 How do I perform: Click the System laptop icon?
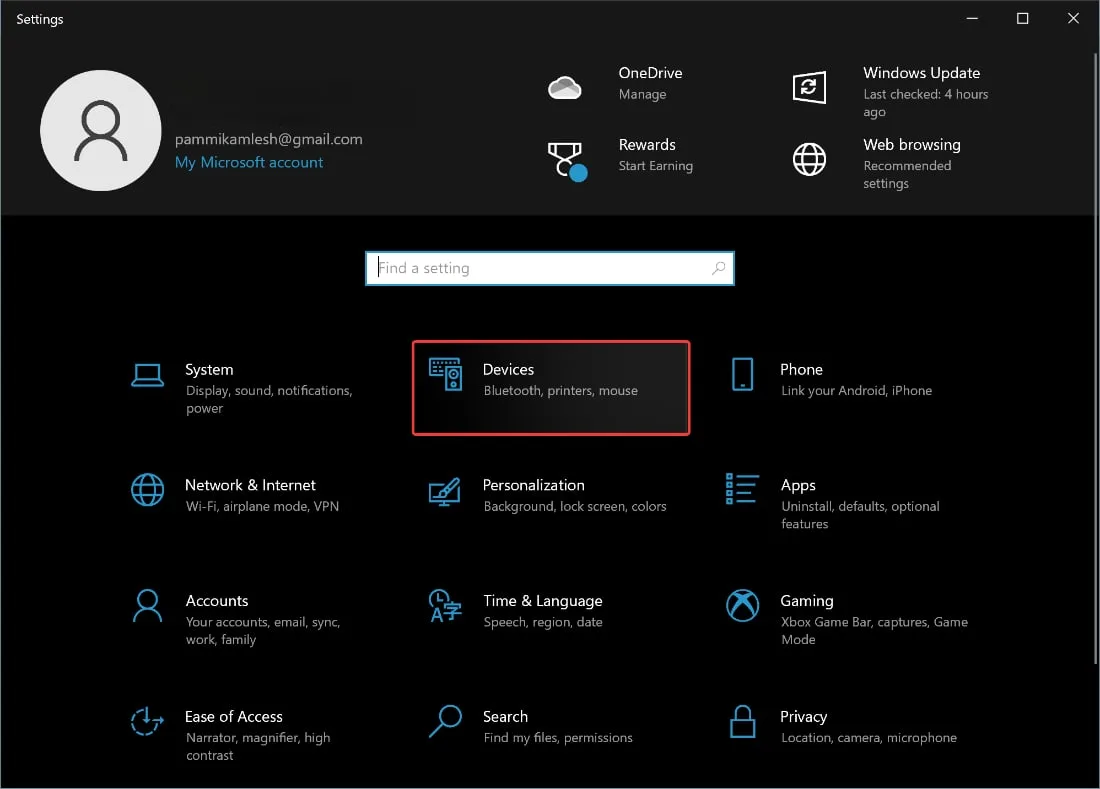[x=147, y=375]
